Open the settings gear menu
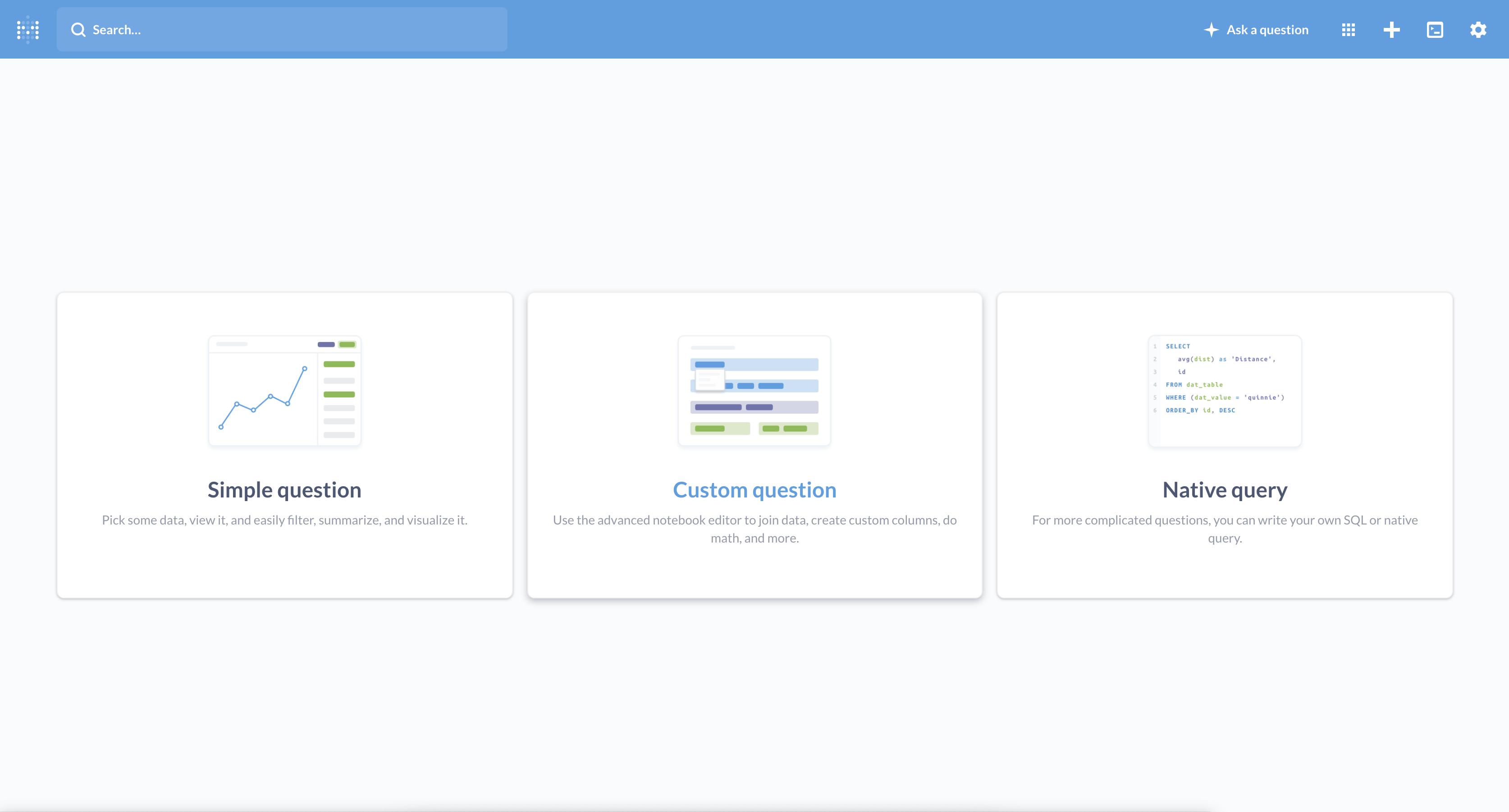Image resolution: width=1509 pixels, height=812 pixels. [x=1478, y=29]
